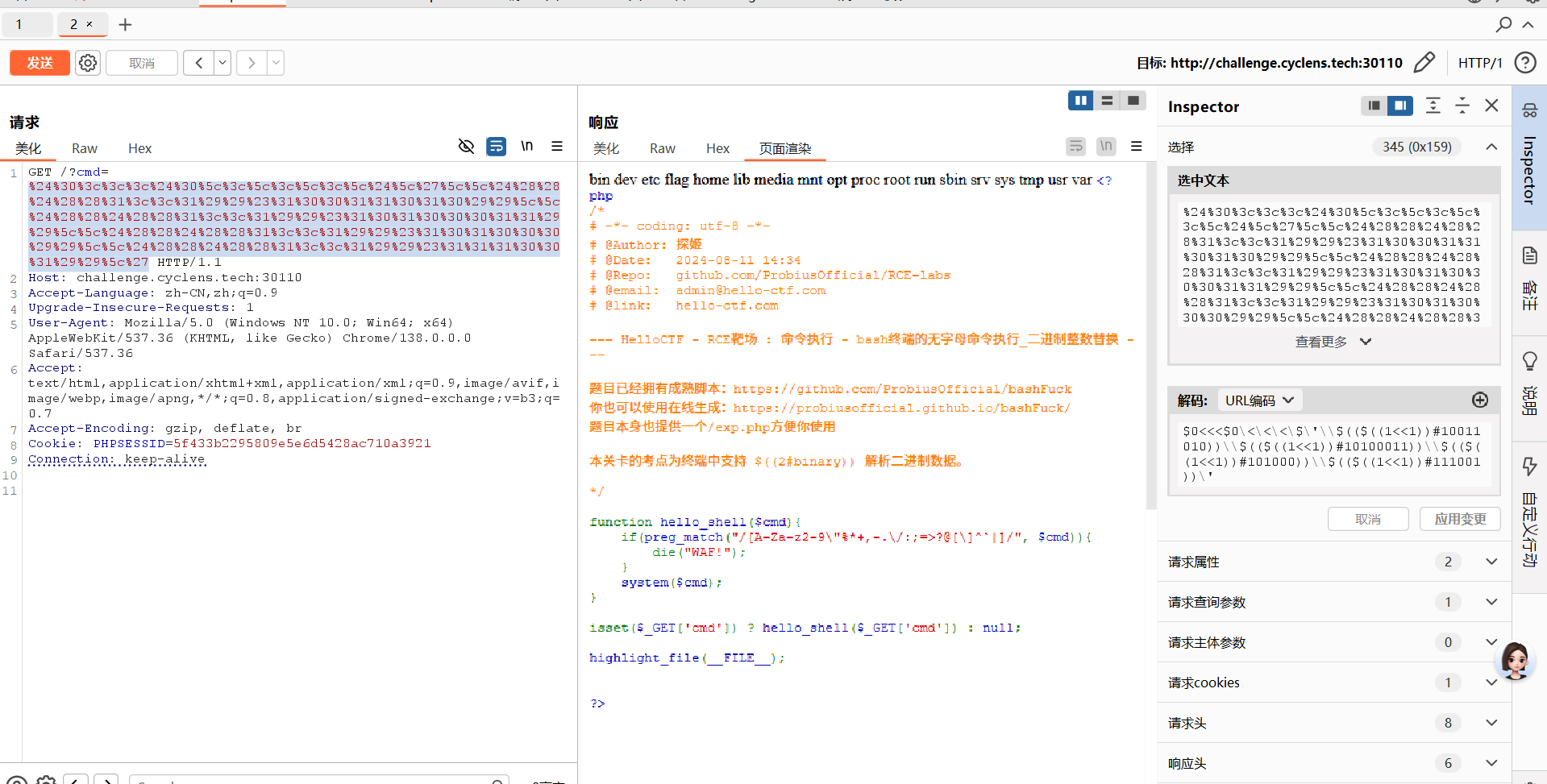Click 取消 in the Inspector panel

coord(1368,519)
